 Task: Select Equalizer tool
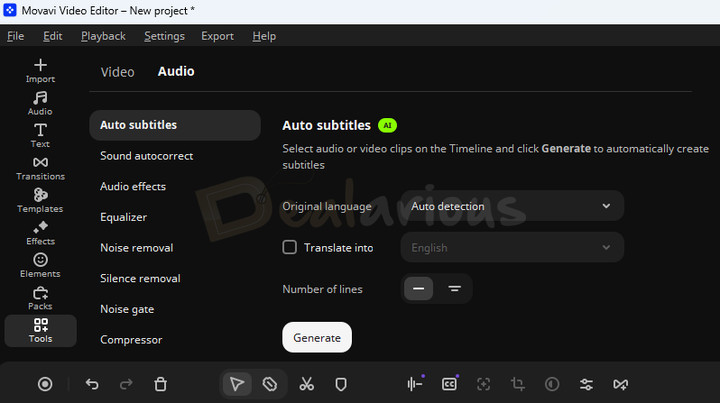point(124,217)
